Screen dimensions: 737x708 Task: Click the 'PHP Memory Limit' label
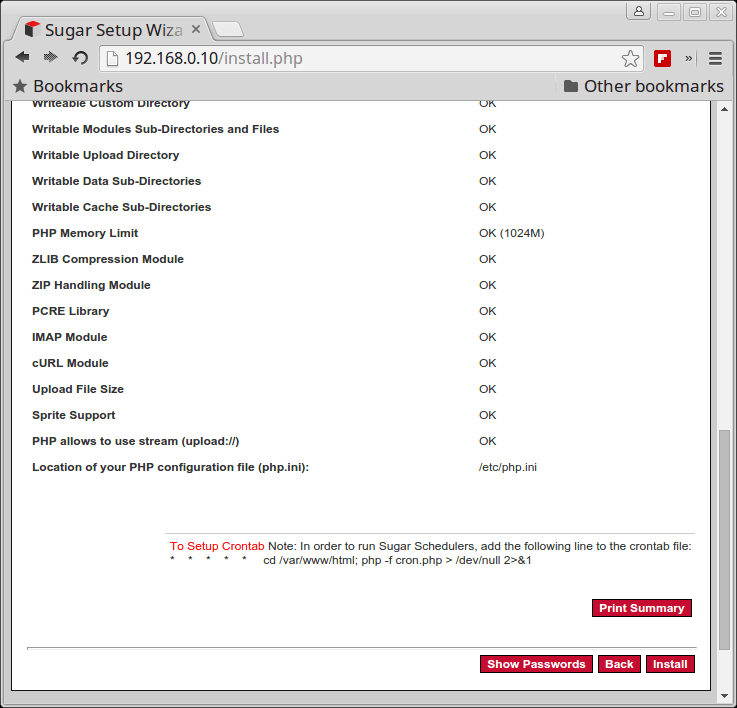(85, 233)
